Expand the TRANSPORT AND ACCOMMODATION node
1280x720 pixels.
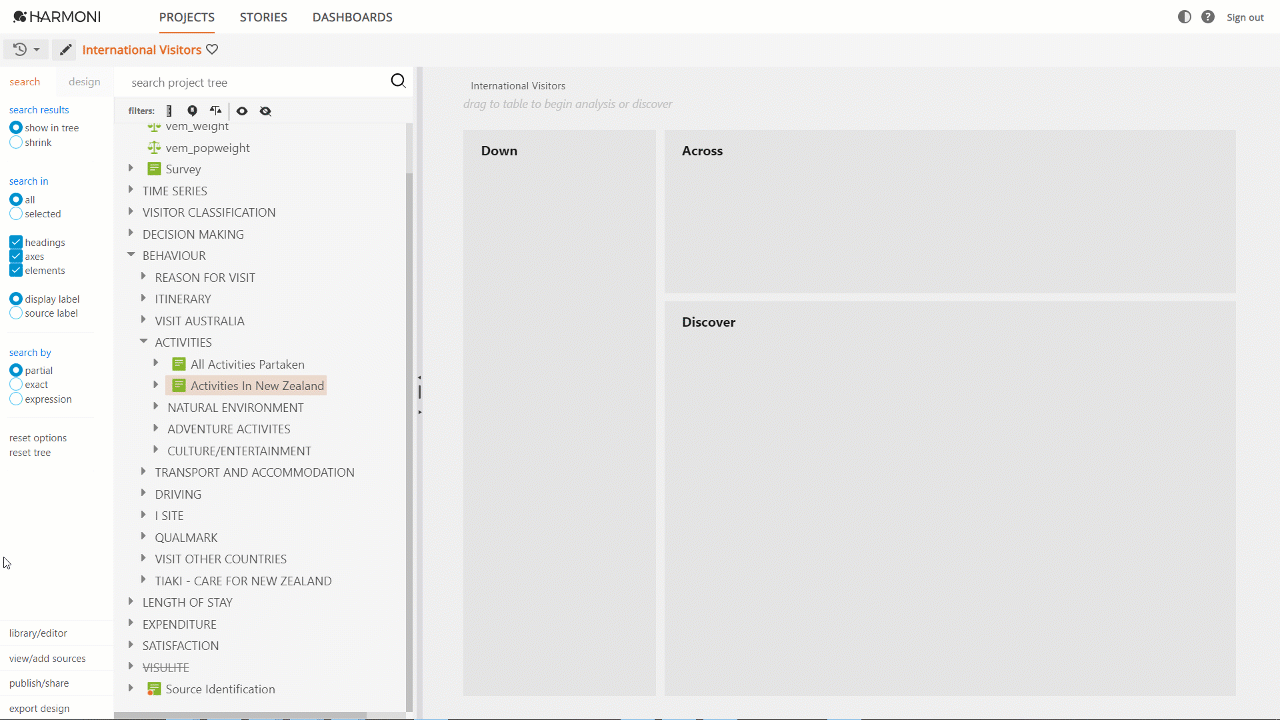tap(144, 472)
